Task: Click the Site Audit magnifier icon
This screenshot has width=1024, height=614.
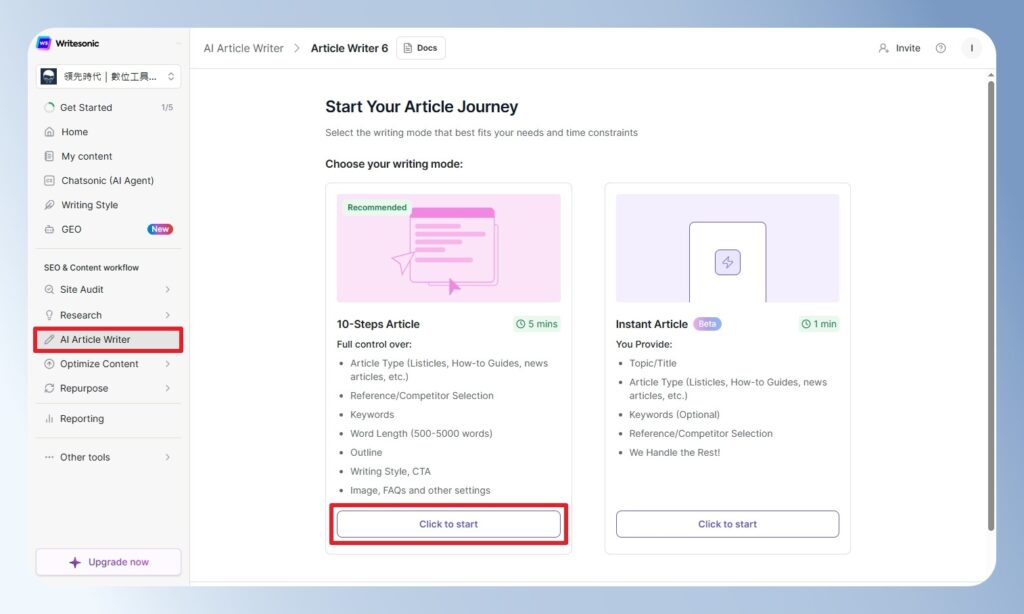Action: point(49,289)
